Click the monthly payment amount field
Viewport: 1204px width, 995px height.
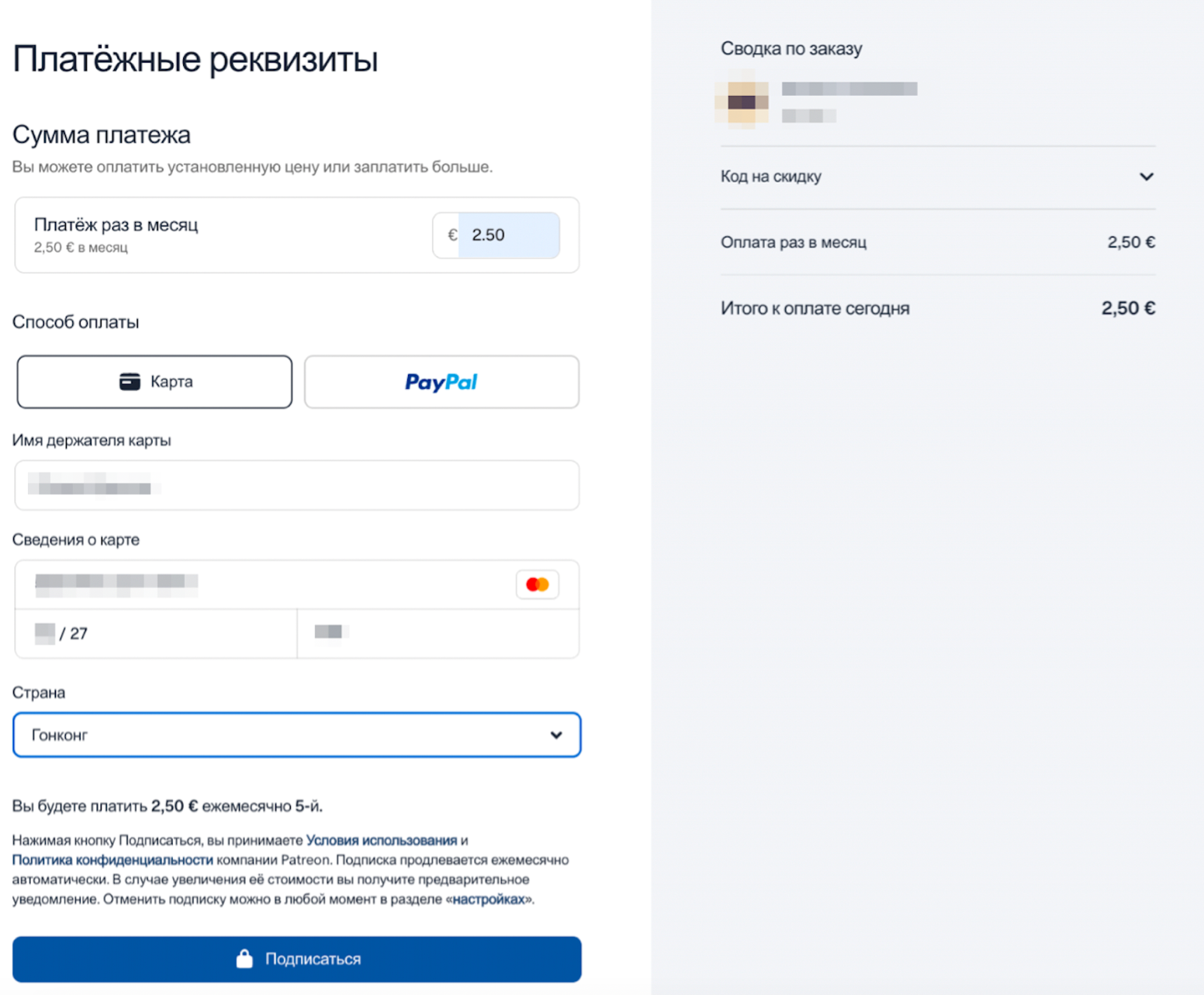509,235
